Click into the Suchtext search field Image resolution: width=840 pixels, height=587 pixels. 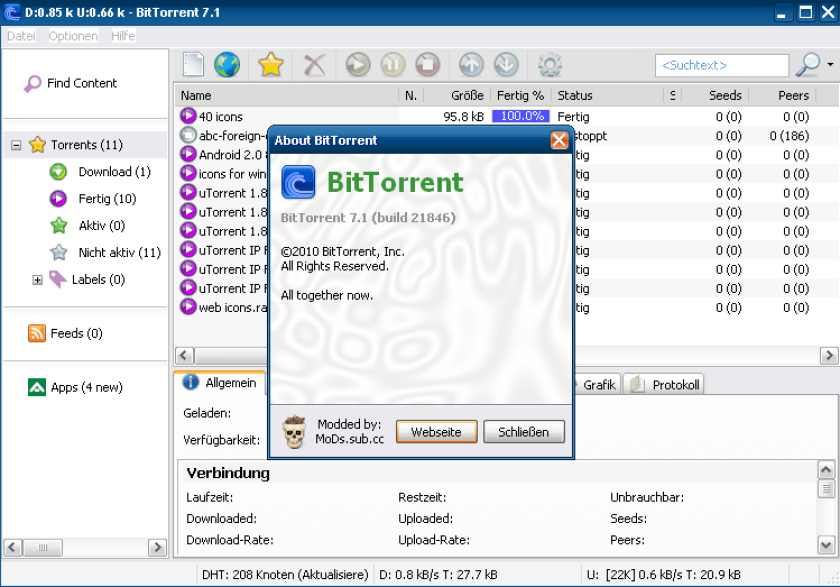coord(722,65)
